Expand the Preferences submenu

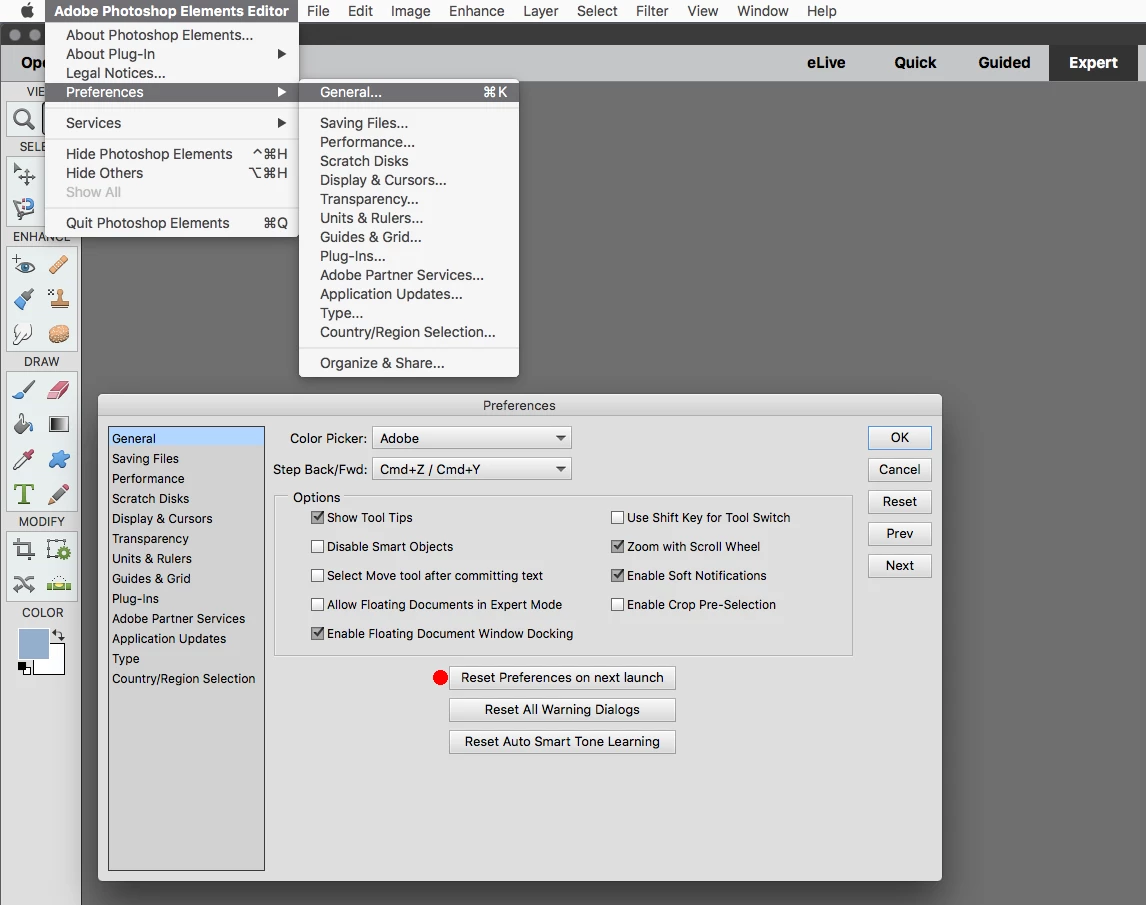[x=172, y=92]
